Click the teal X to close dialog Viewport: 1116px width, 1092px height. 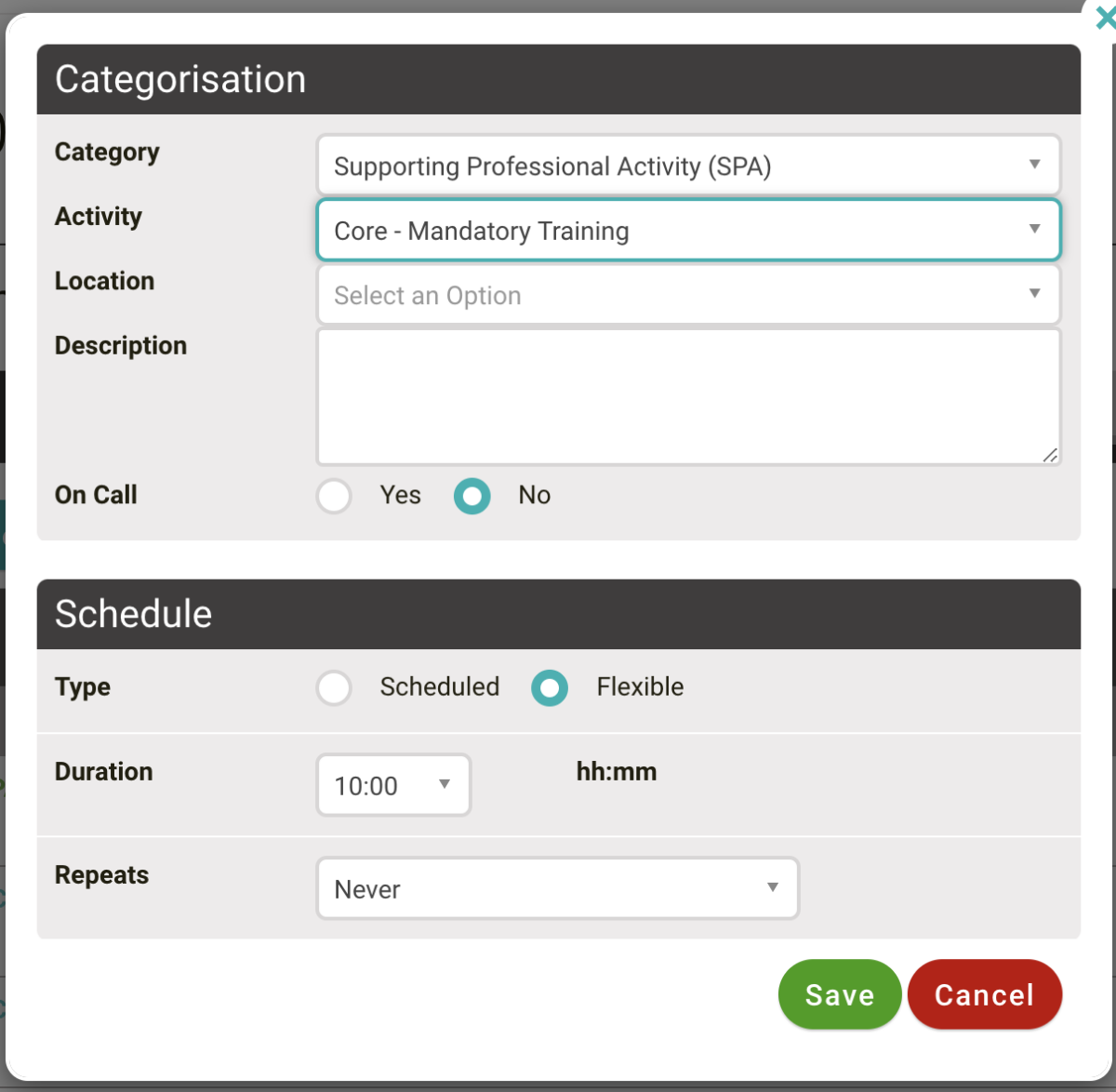click(1106, 19)
